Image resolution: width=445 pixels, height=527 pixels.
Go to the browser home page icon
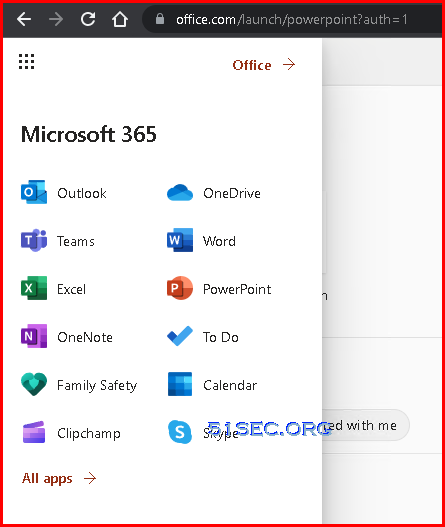120,19
